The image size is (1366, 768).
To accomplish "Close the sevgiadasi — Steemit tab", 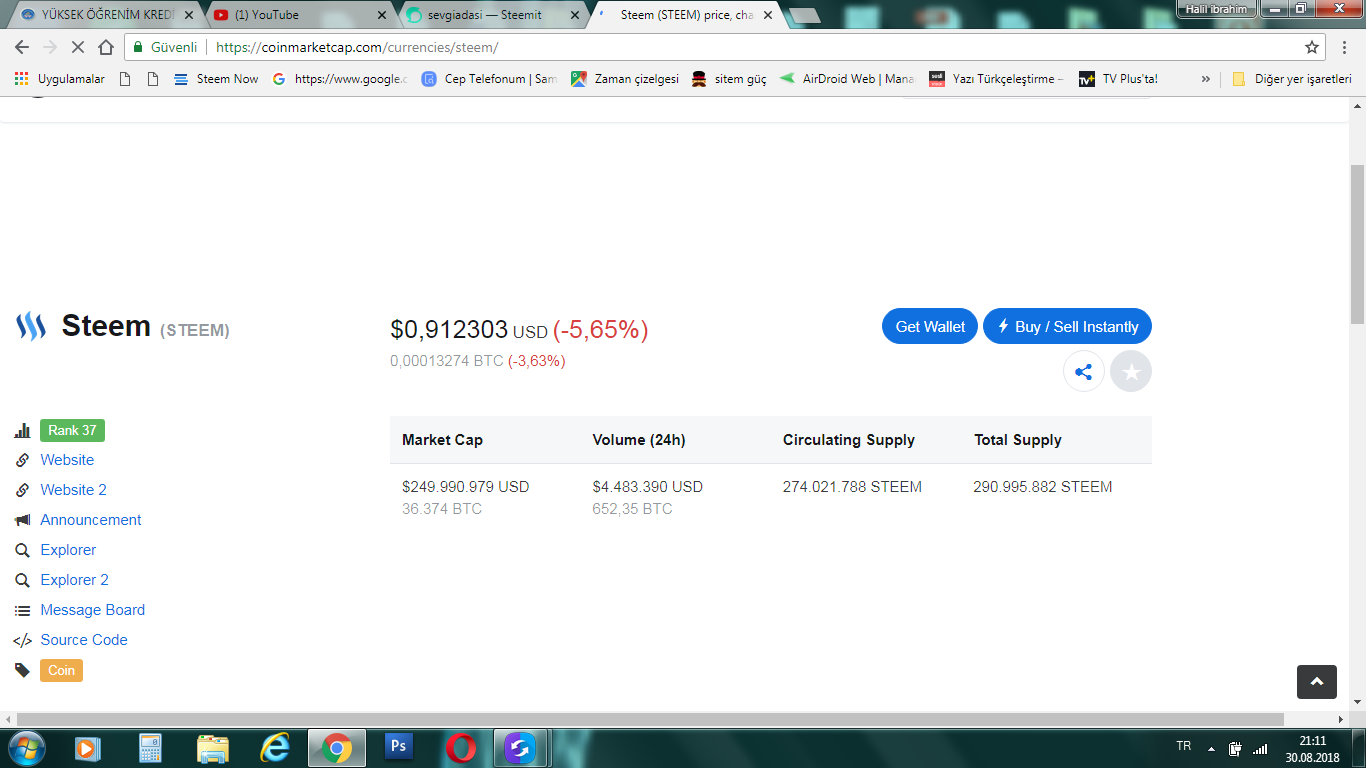I will point(574,15).
